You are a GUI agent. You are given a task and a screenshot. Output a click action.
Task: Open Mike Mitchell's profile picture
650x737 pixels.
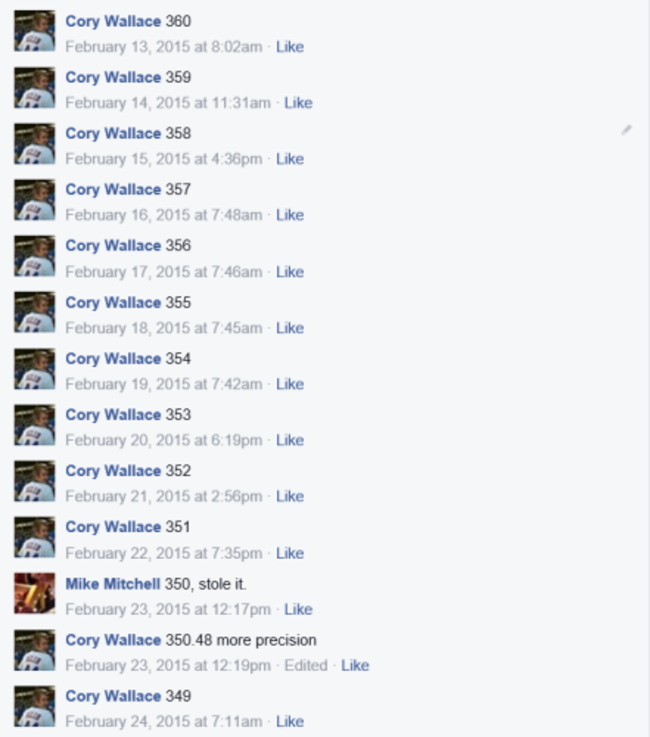(34, 593)
